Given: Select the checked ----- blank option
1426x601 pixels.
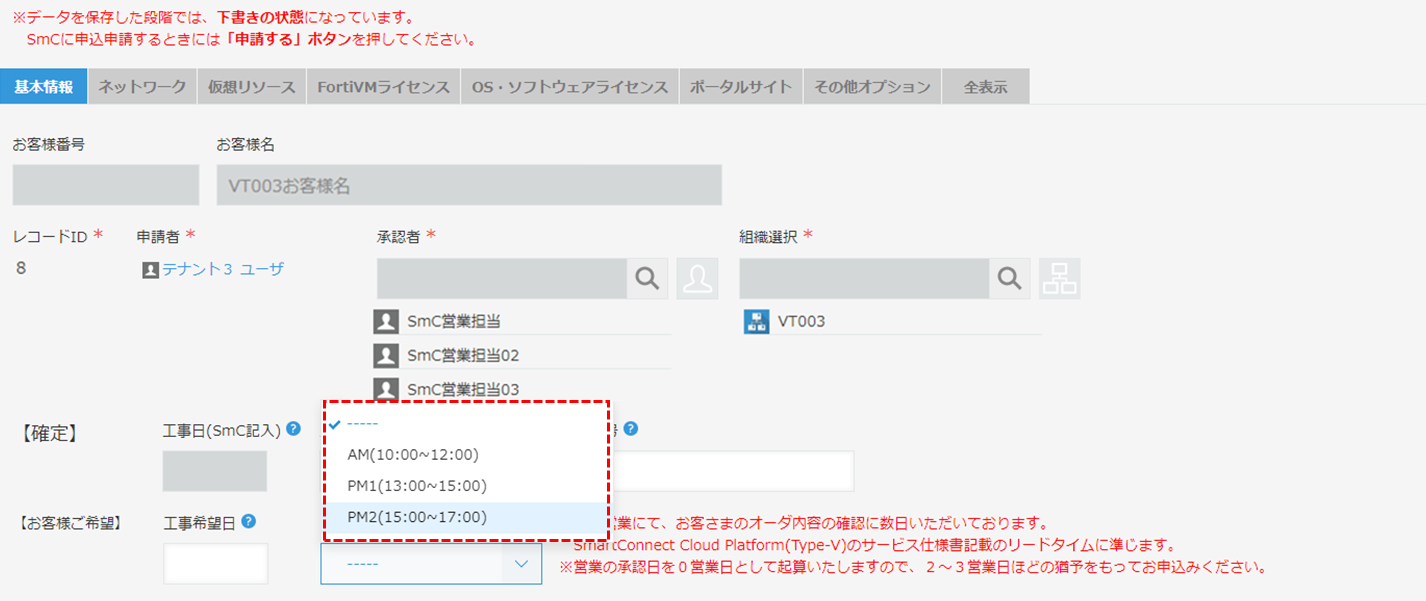Looking at the screenshot, I should tap(466, 424).
